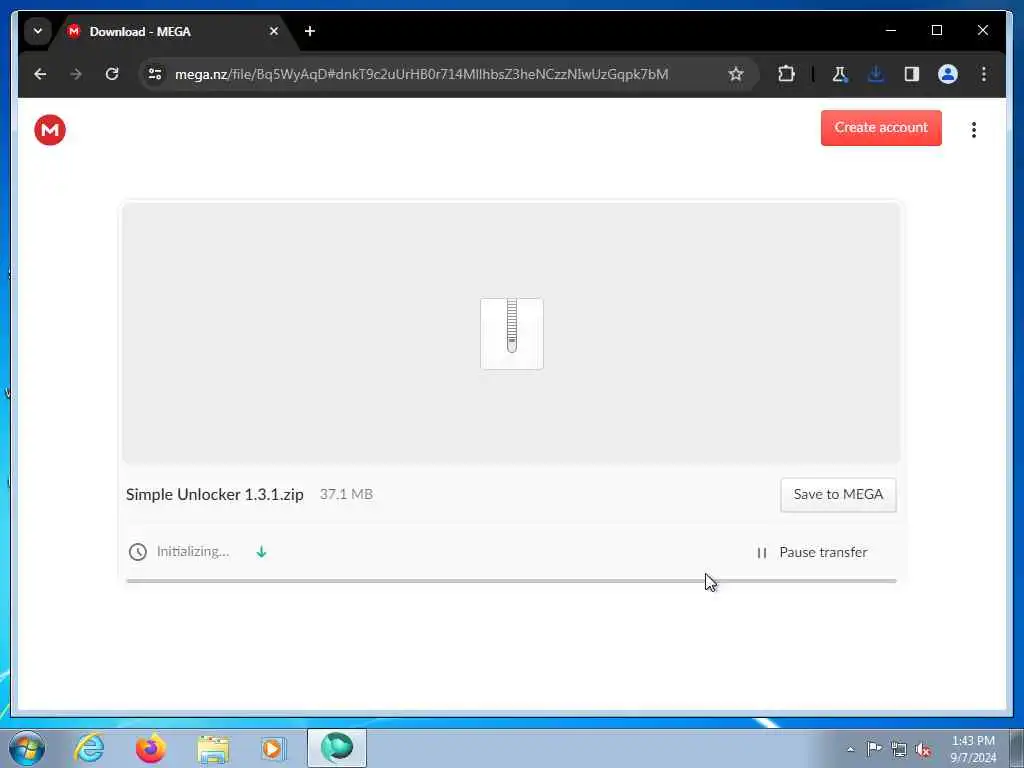Open the network tray icon

coord(899,750)
